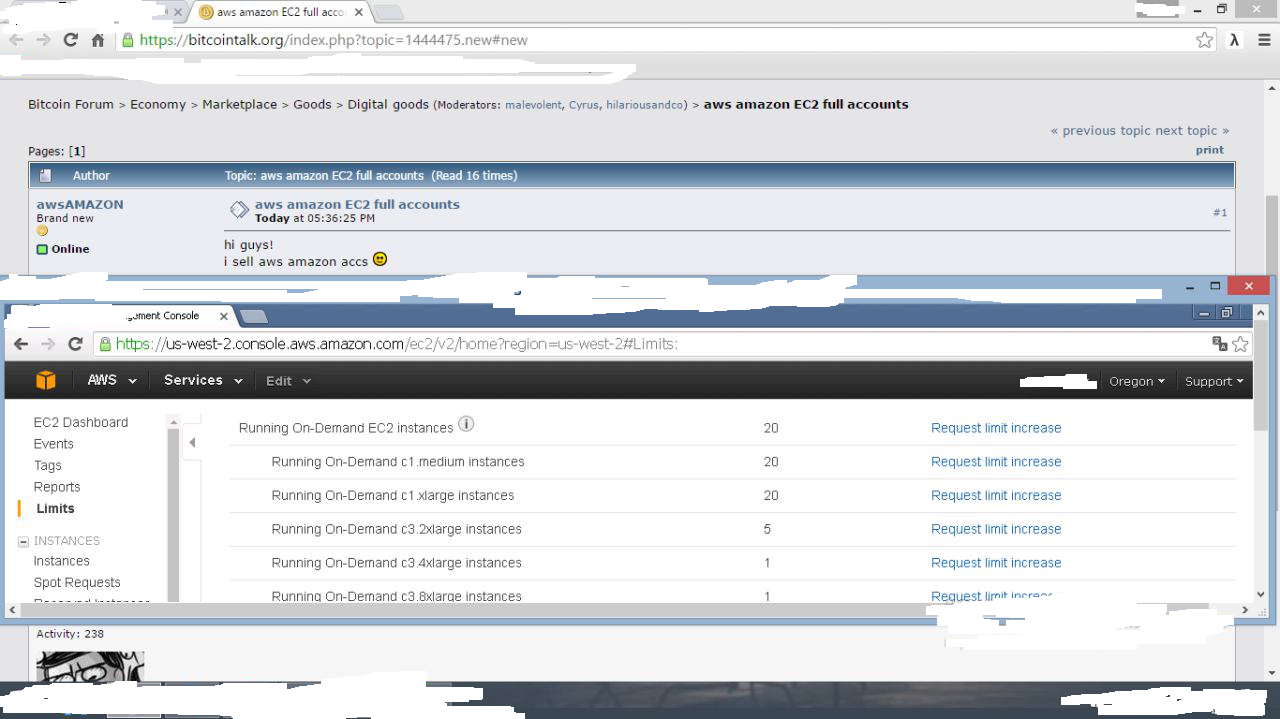The height and width of the screenshot is (719, 1280).
Task: Click the green lock beside the AWS console URL
Action: (x=103, y=344)
